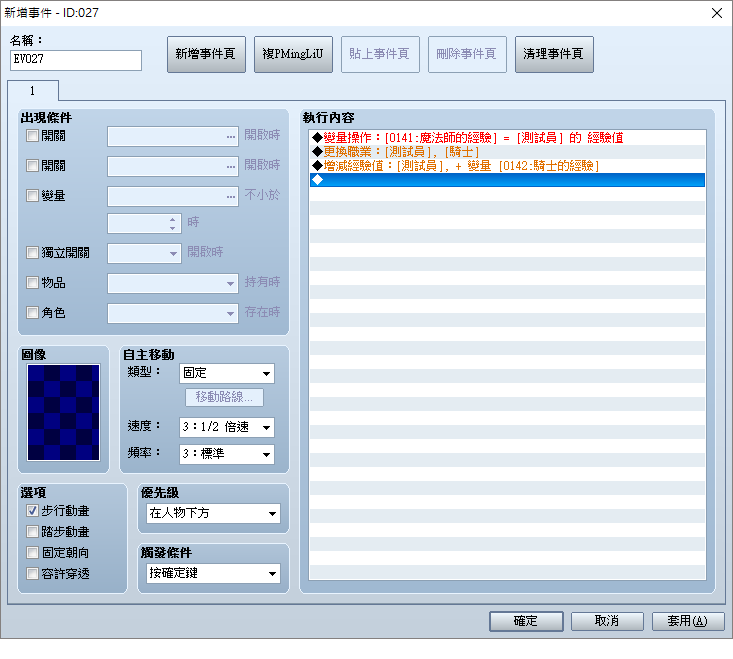
Task: Click the second 開關 selector field
Action: coord(173,166)
